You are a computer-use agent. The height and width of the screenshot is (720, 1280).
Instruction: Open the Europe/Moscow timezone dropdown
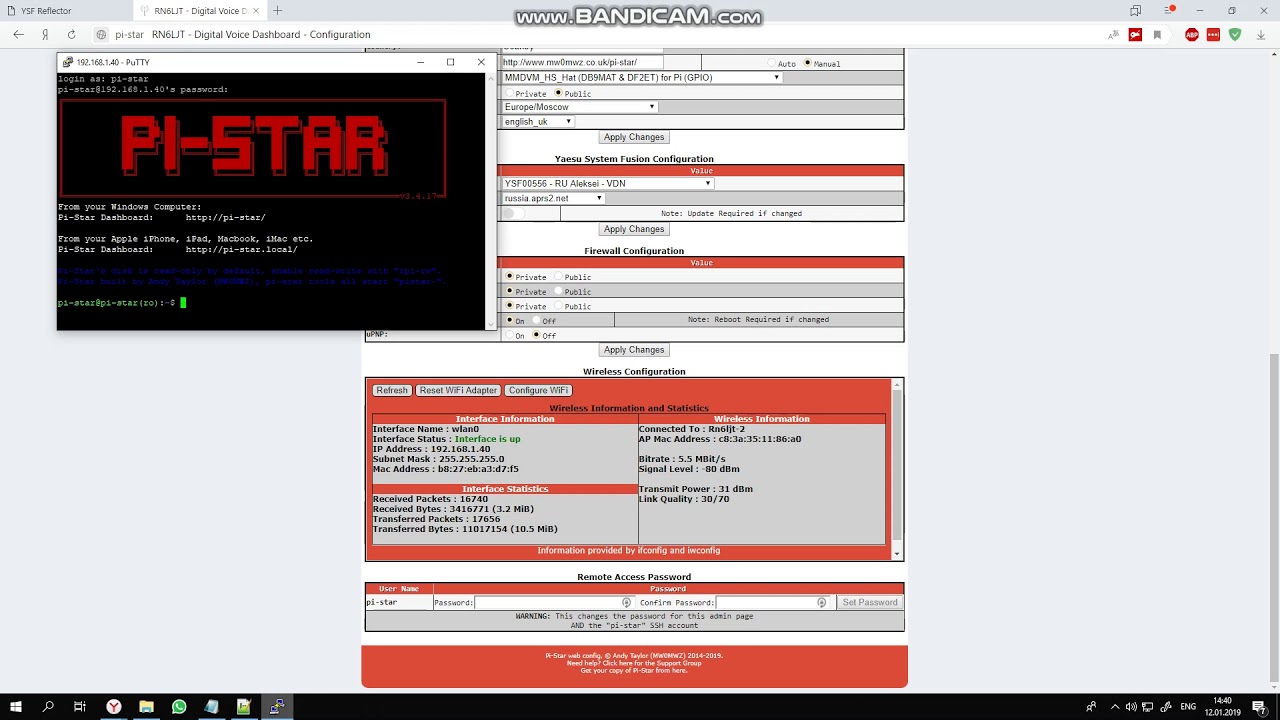click(579, 107)
